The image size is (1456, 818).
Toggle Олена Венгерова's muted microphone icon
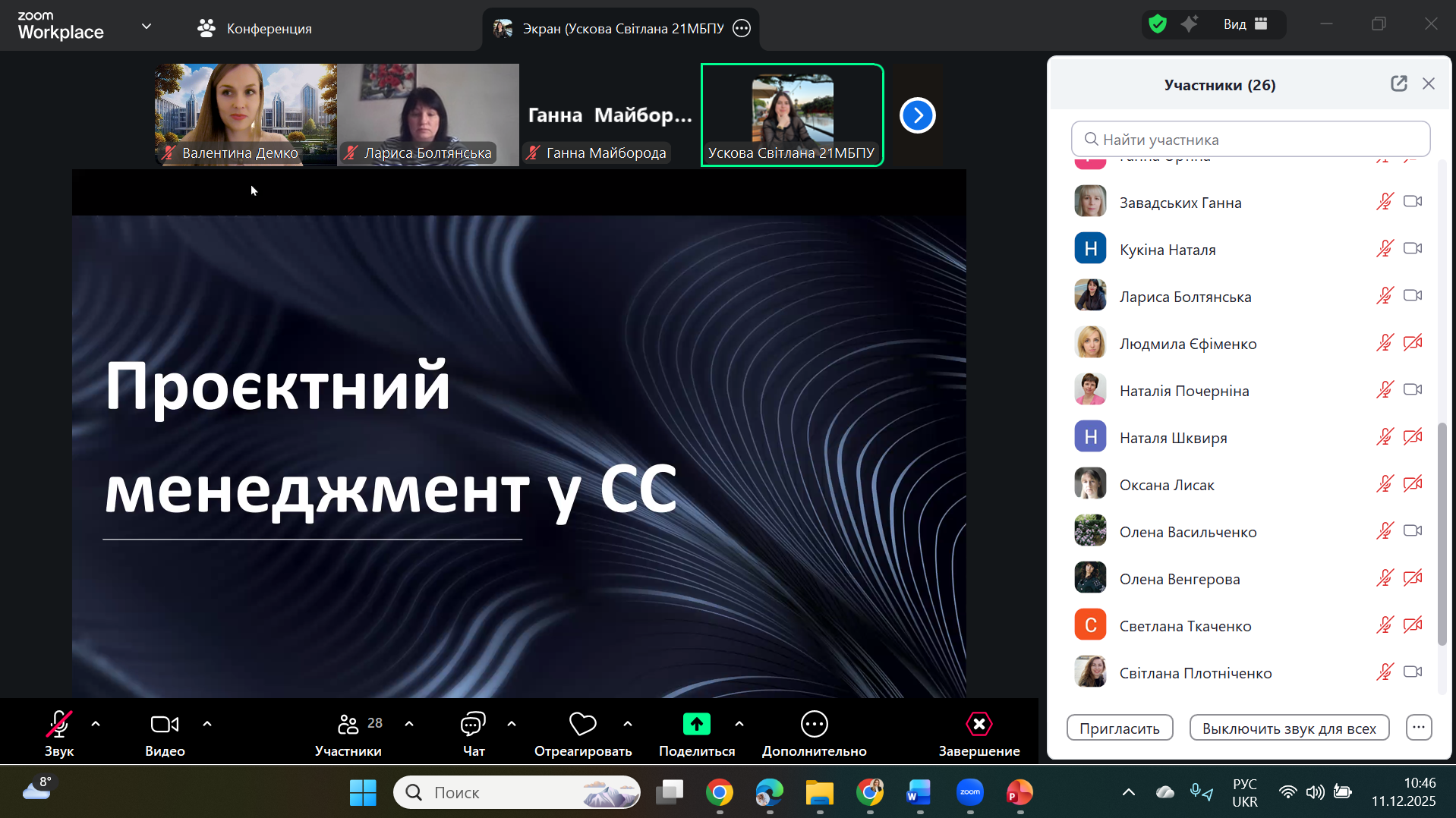click(x=1385, y=577)
